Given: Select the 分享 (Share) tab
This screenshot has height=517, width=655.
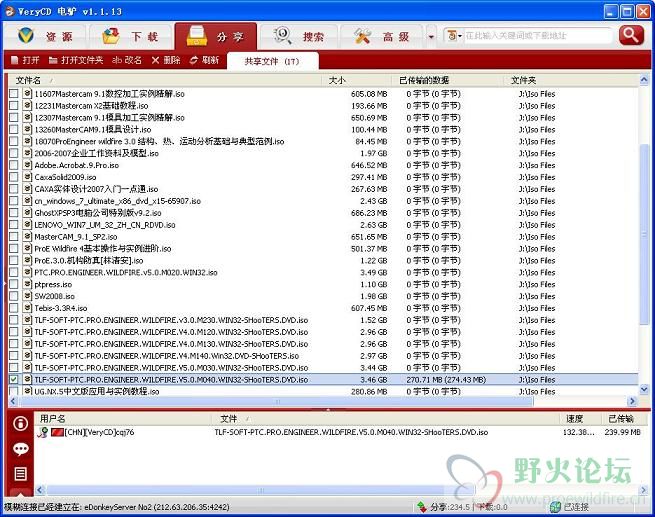Looking at the screenshot, I should tap(216, 36).
